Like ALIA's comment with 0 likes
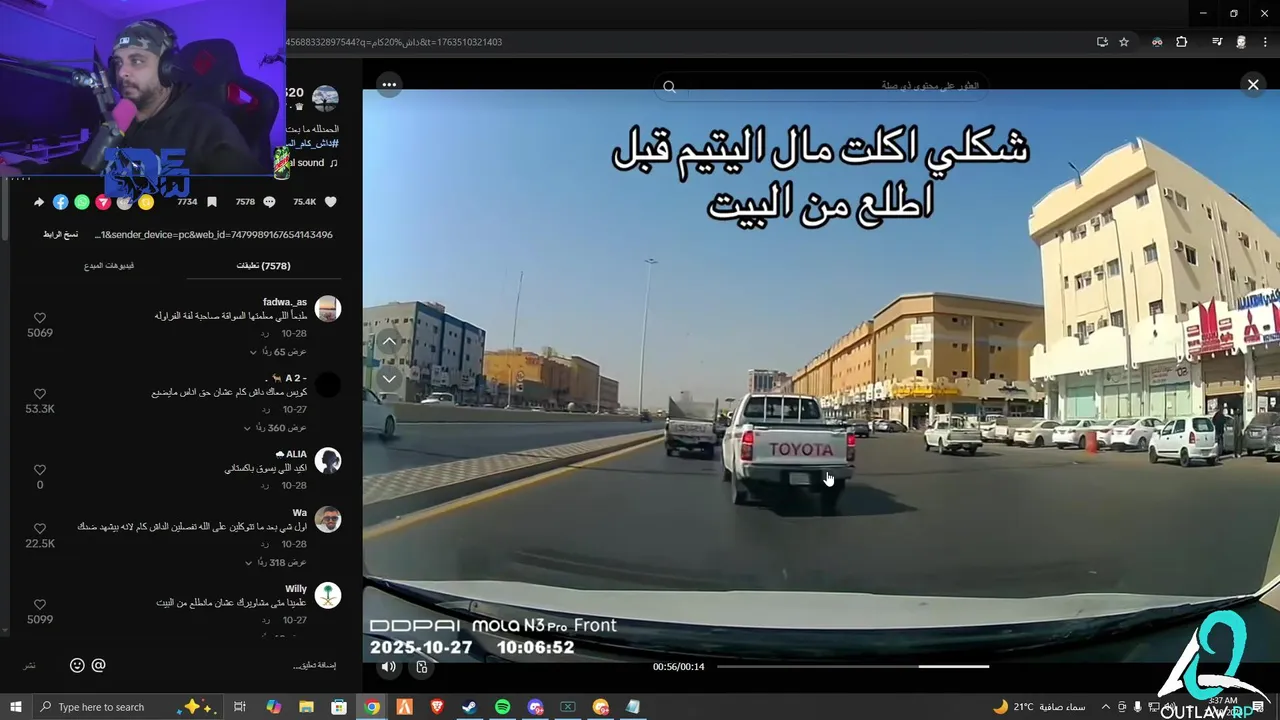The image size is (1280, 720). click(x=40, y=470)
